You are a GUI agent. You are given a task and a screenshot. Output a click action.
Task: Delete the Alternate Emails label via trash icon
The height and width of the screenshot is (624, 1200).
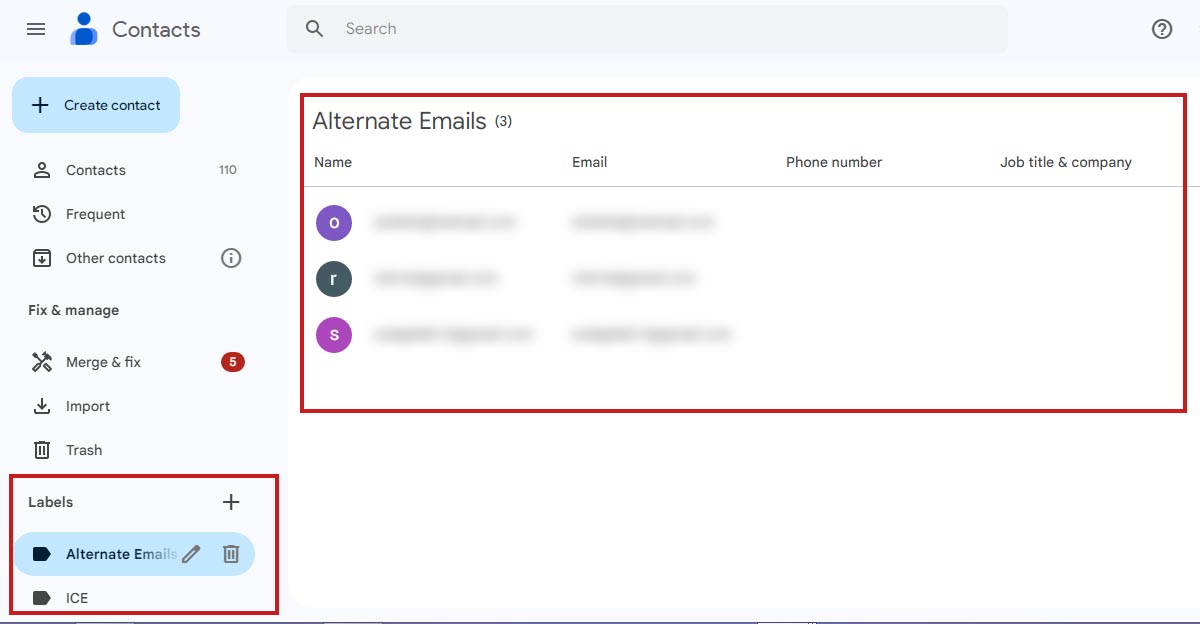tap(231, 553)
